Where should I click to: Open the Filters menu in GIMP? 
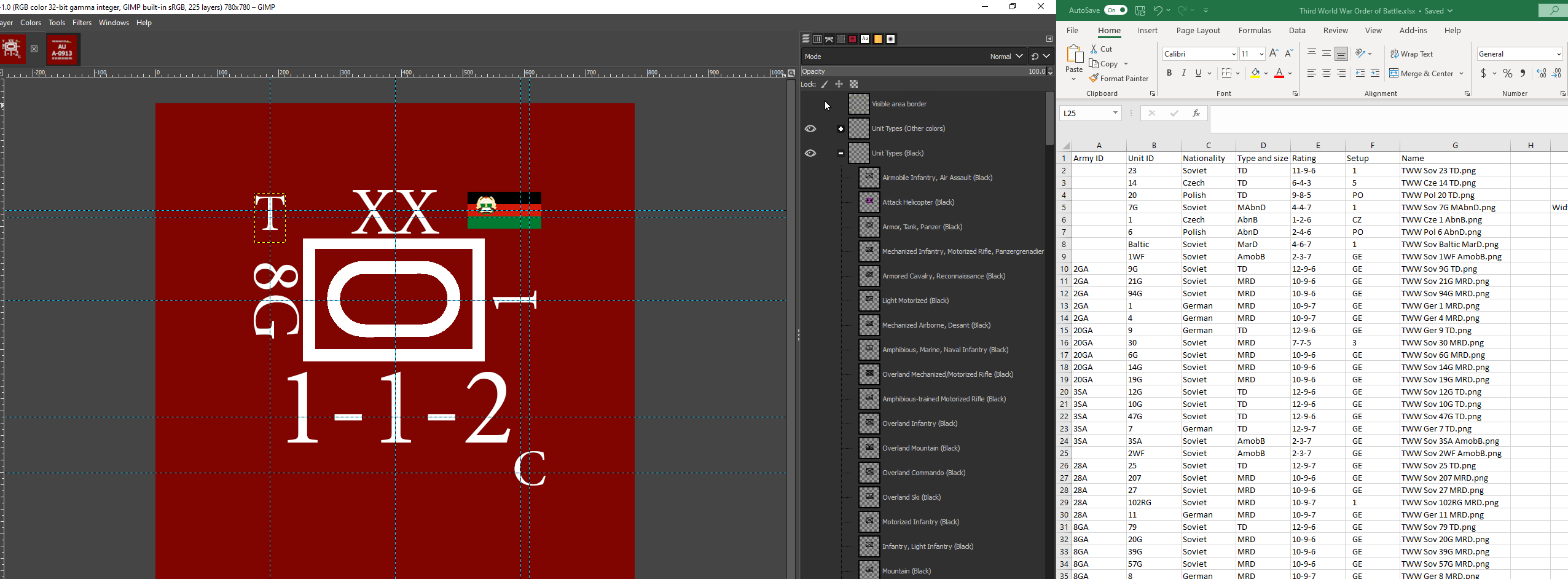82,23
